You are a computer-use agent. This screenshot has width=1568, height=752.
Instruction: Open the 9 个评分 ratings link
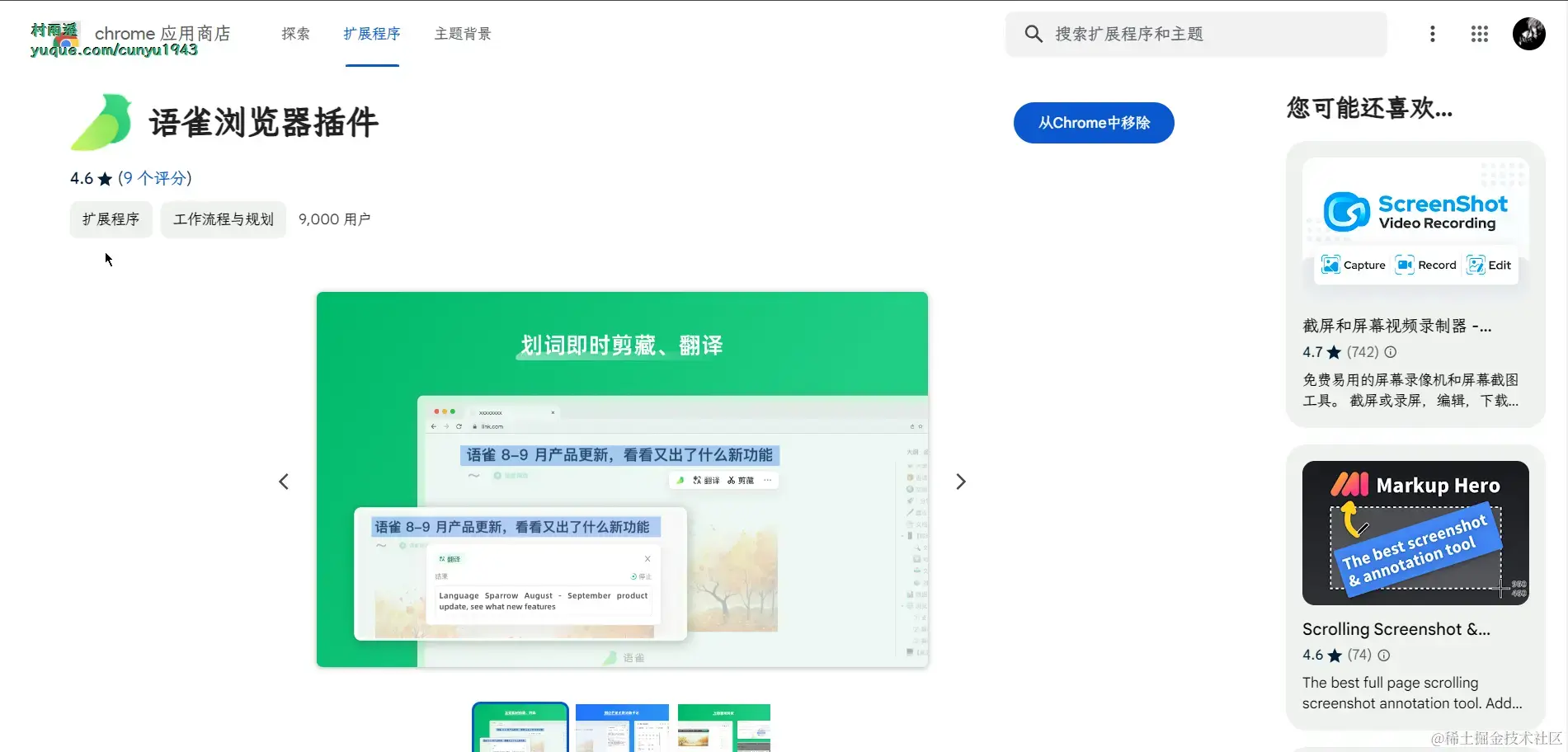coord(155,178)
